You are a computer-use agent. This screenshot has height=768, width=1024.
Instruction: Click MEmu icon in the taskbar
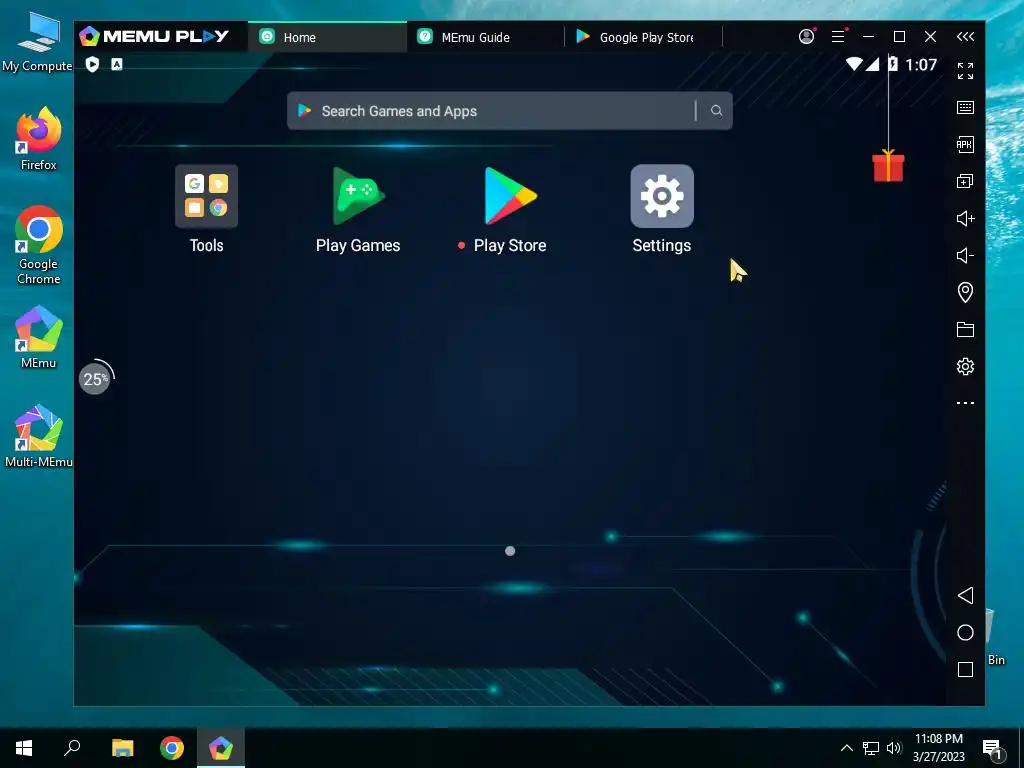point(221,748)
